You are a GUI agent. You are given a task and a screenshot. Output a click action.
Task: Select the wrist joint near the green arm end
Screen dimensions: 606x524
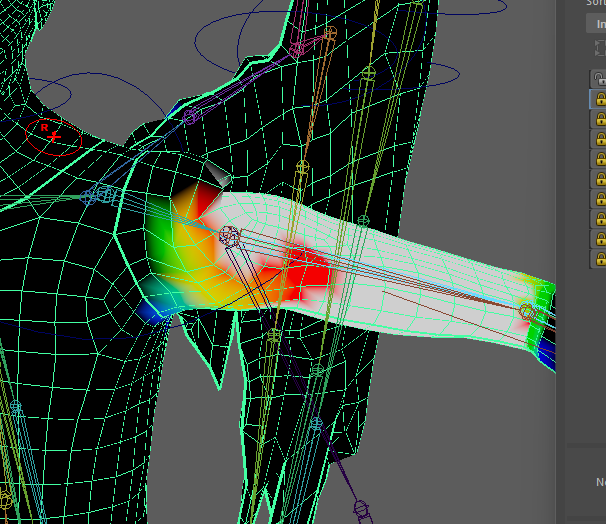[x=527, y=312]
